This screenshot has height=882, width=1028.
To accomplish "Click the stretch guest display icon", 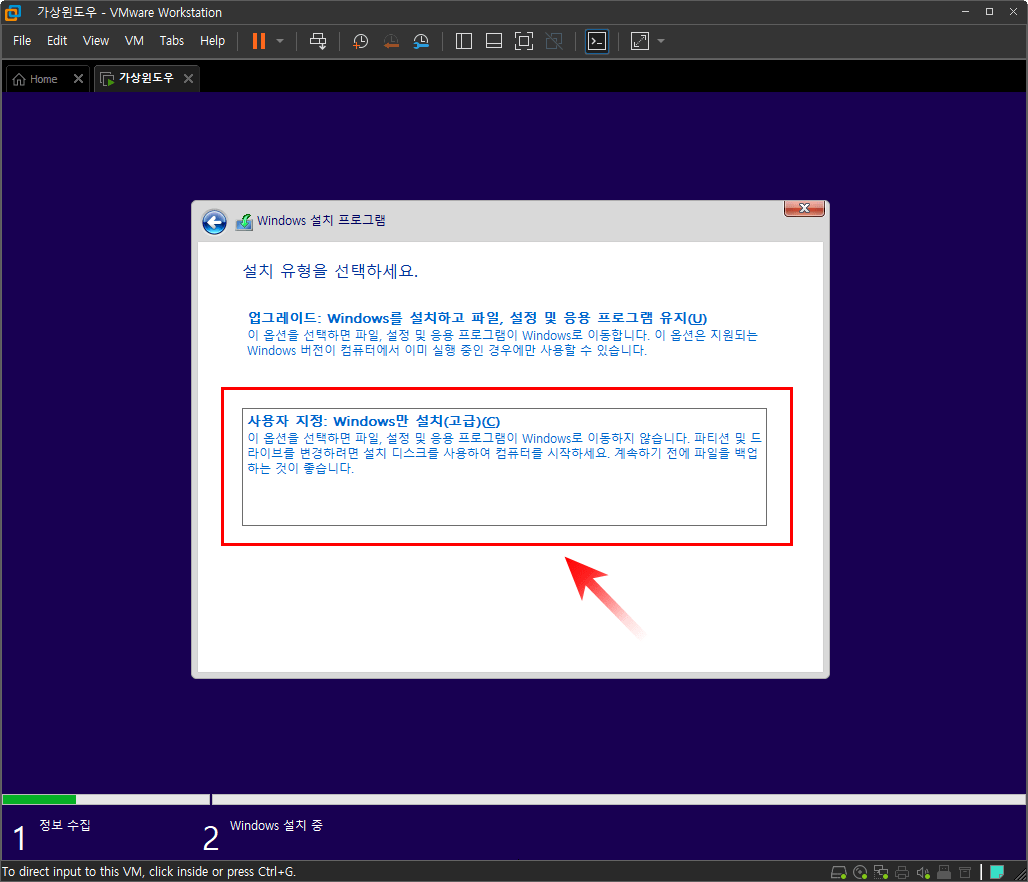I will click(x=639, y=41).
